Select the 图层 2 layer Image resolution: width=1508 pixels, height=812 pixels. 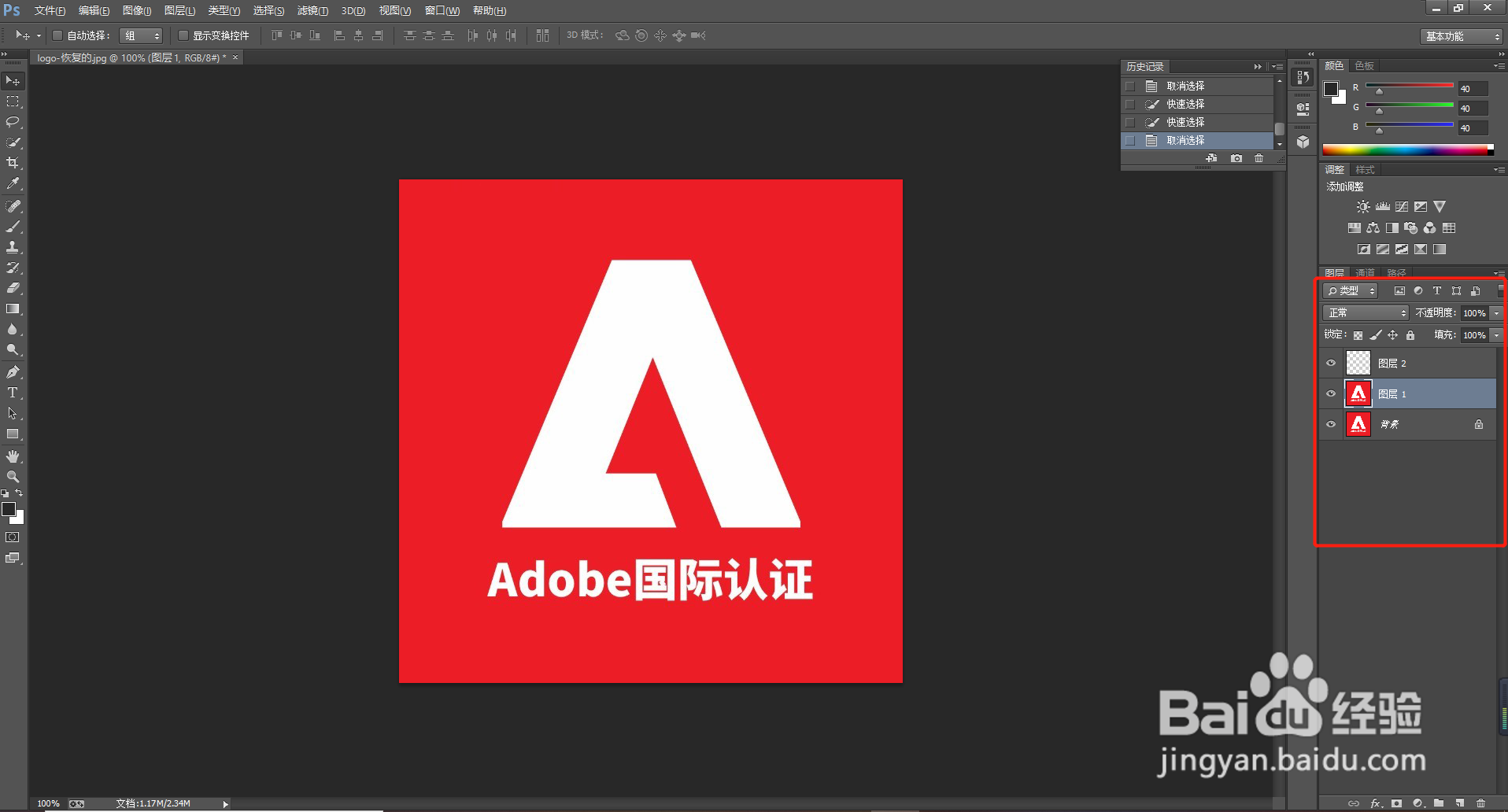click(x=1409, y=363)
